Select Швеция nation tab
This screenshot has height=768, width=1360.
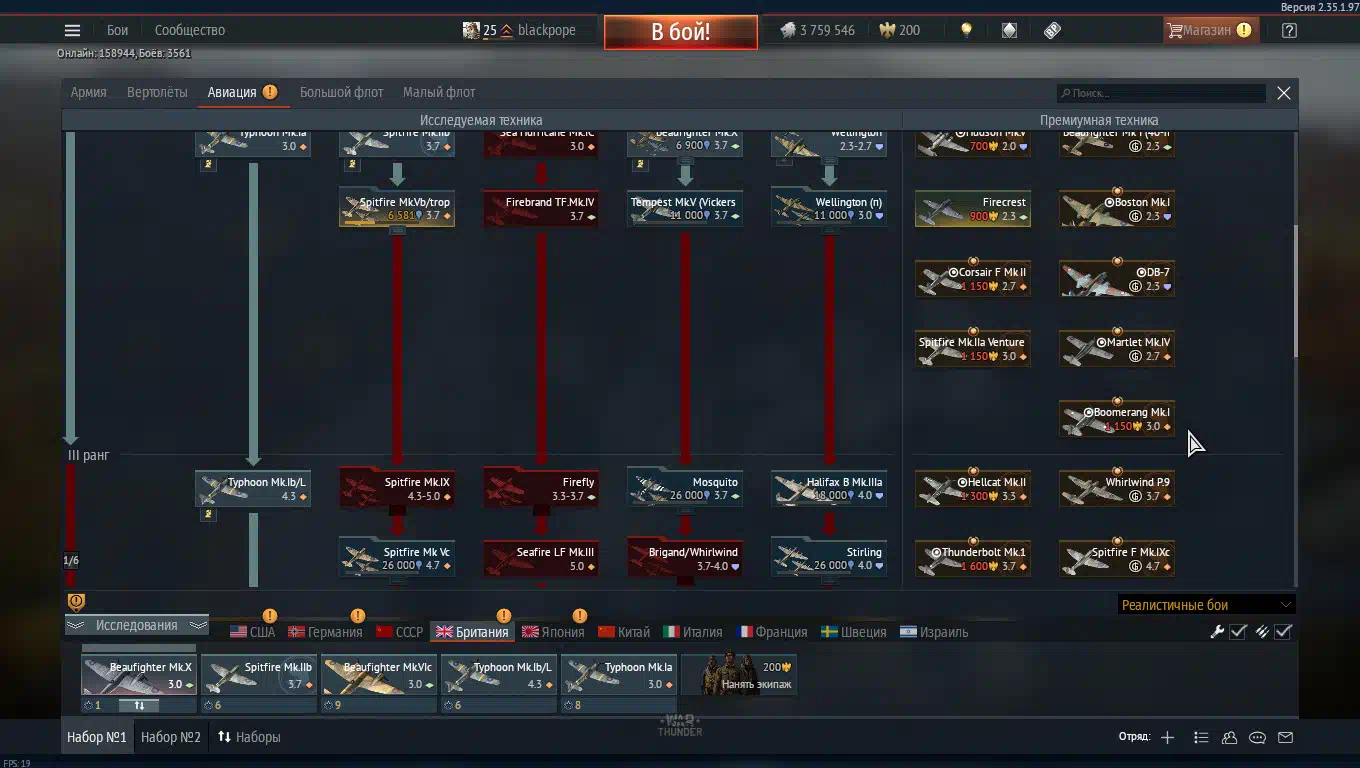[x=853, y=632]
